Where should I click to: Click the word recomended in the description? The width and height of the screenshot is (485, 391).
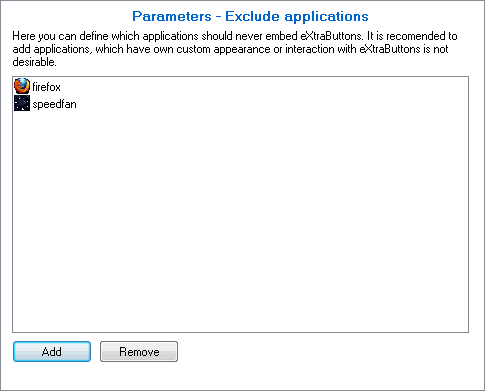(x=416, y=36)
